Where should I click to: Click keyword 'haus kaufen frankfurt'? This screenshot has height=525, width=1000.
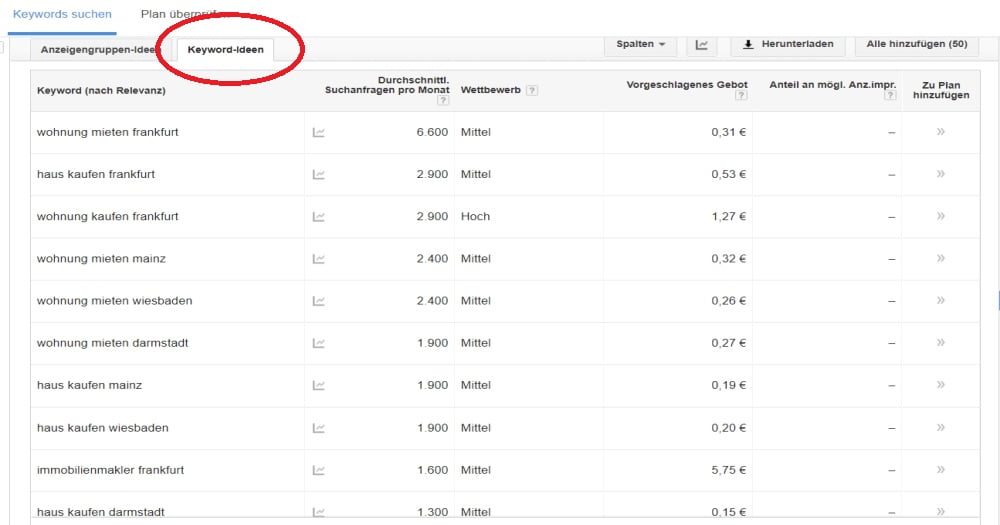[96, 174]
